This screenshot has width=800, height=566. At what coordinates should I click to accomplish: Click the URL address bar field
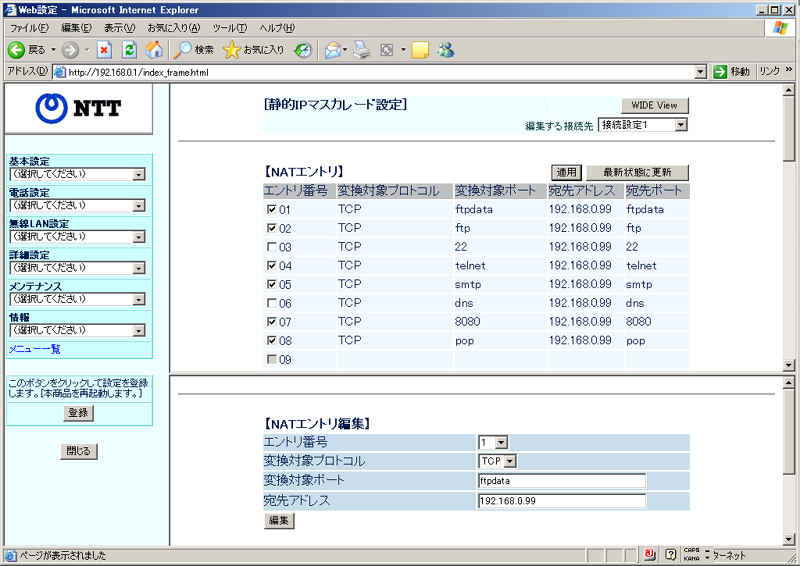coord(380,72)
